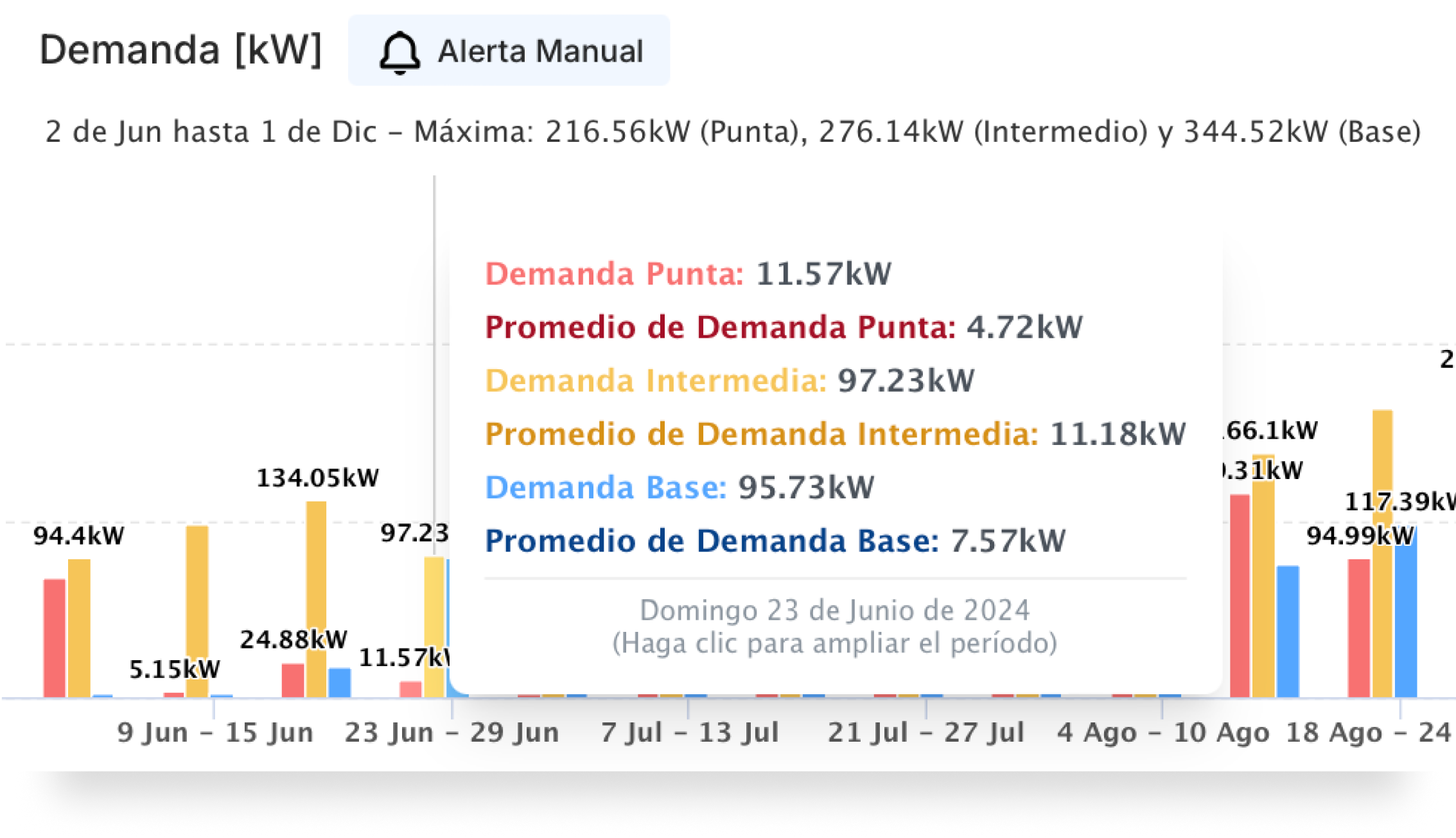Click the yellow 97.23 Intermedia bar
The height and width of the screenshot is (838, 1456).
pyautogui.click(x=434, y=626)
